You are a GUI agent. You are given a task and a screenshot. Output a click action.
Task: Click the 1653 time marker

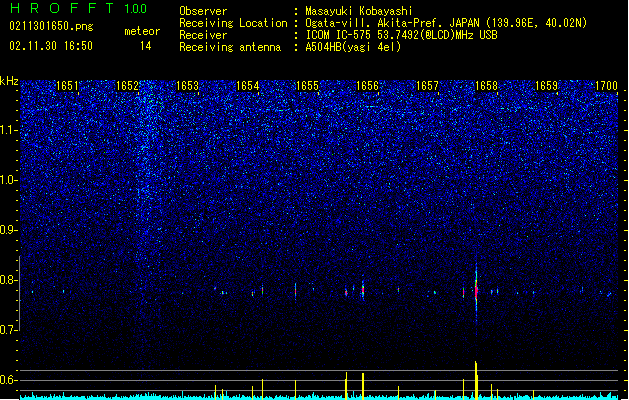coord(187,86)
